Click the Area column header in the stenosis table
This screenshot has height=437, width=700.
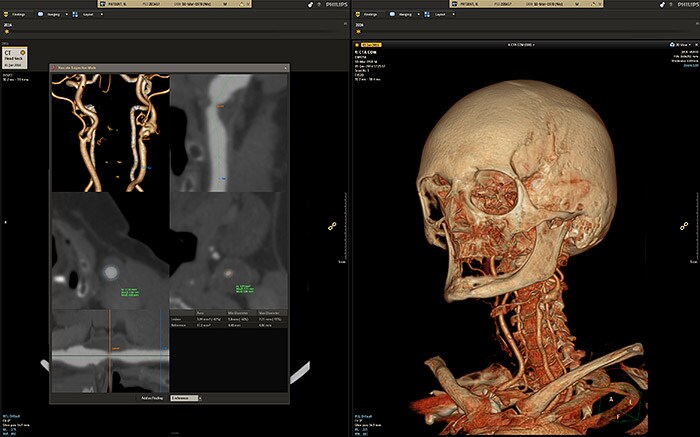(x=200, y=313)
